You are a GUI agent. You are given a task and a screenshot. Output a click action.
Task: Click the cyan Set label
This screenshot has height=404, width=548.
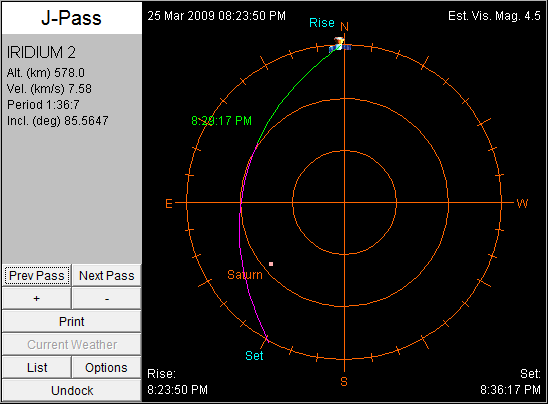pos(254,355)
